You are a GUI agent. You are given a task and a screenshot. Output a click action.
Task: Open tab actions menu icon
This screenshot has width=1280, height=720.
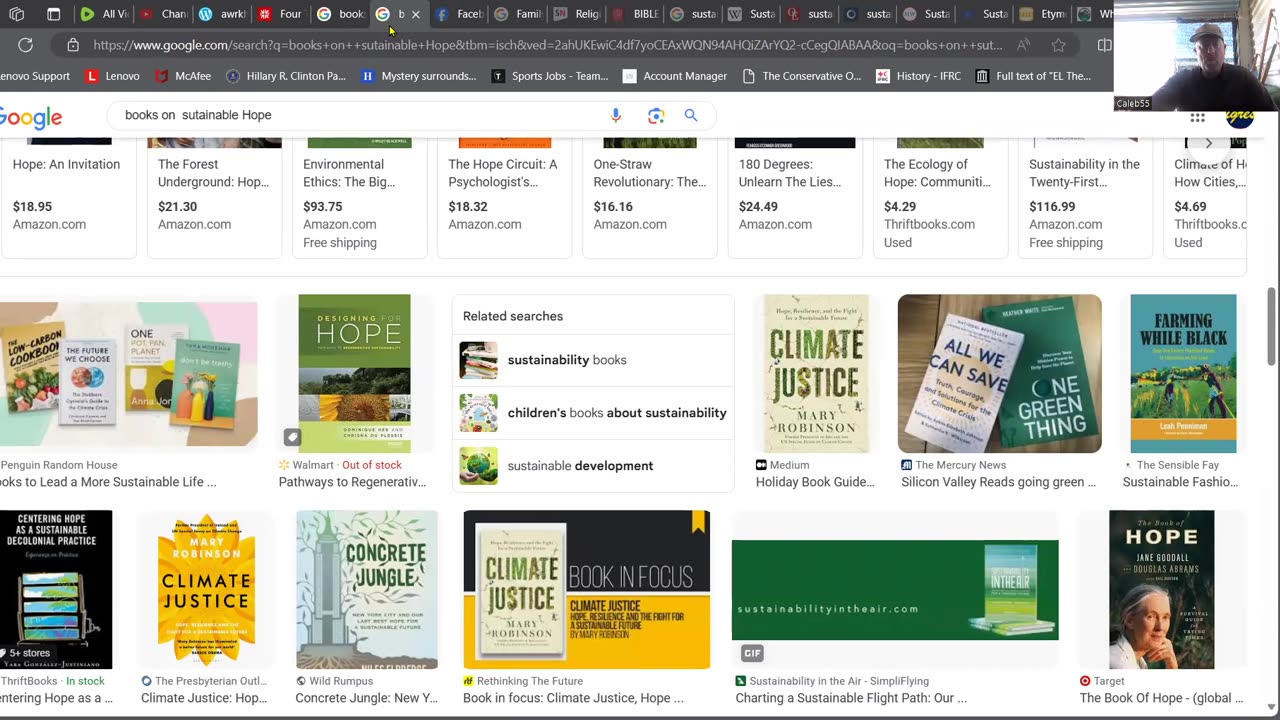pos(53,14)
